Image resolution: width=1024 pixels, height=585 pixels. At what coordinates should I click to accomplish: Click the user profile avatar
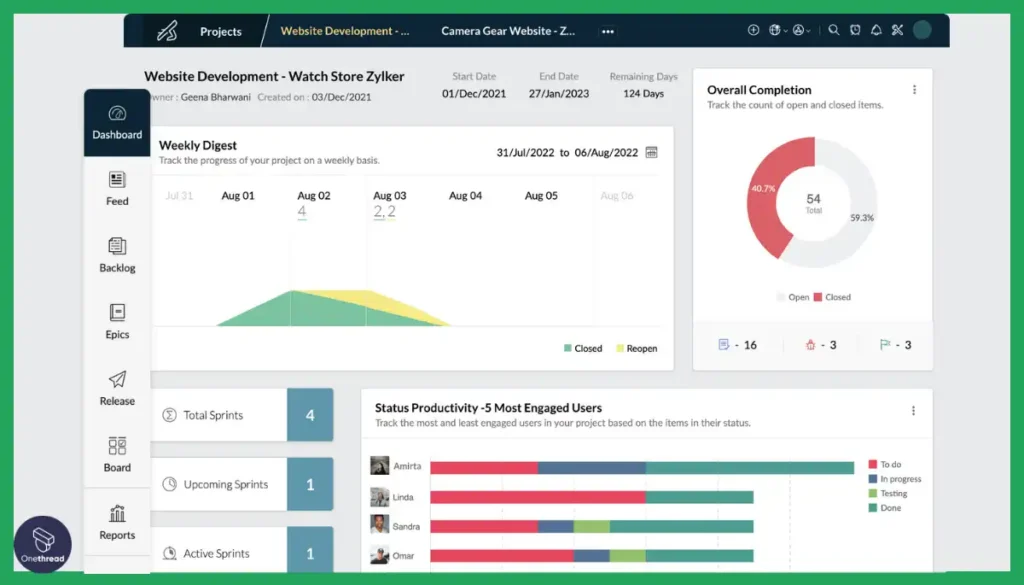[x=922, y=30]
